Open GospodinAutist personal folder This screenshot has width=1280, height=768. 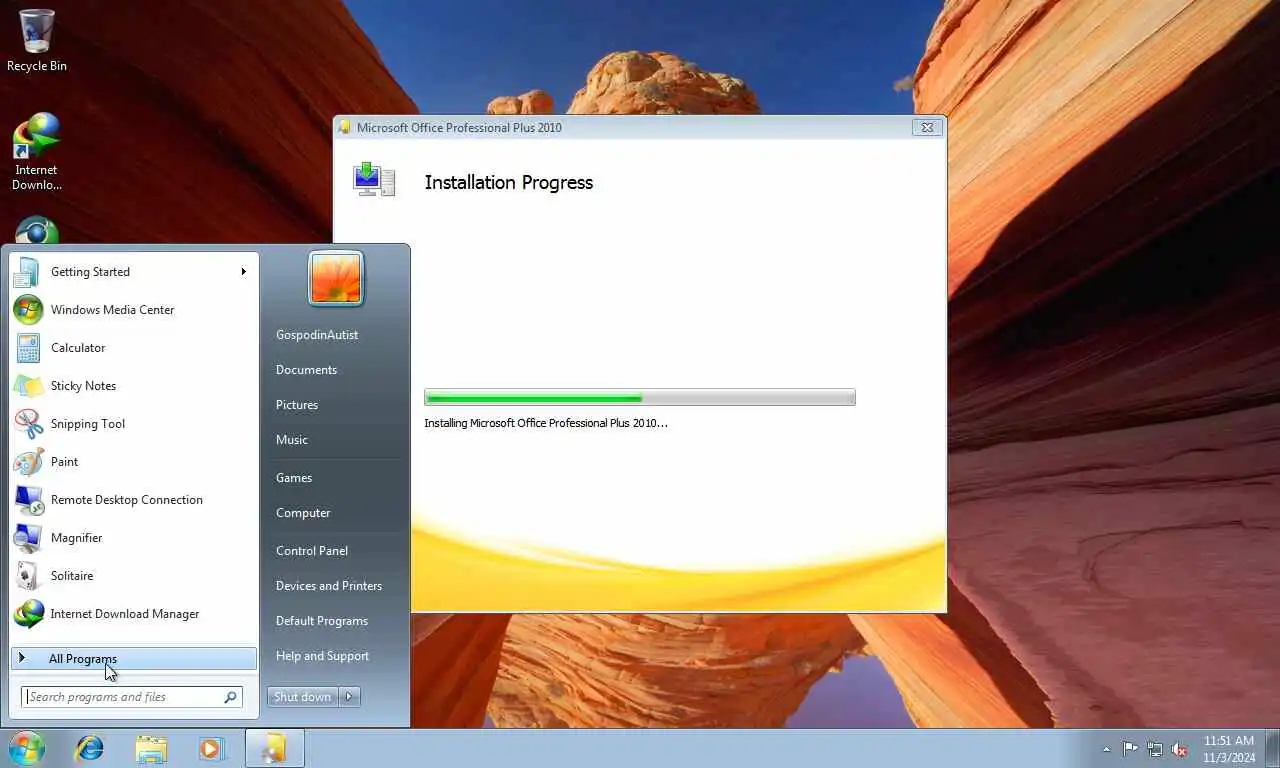click(x=317, y=335)
